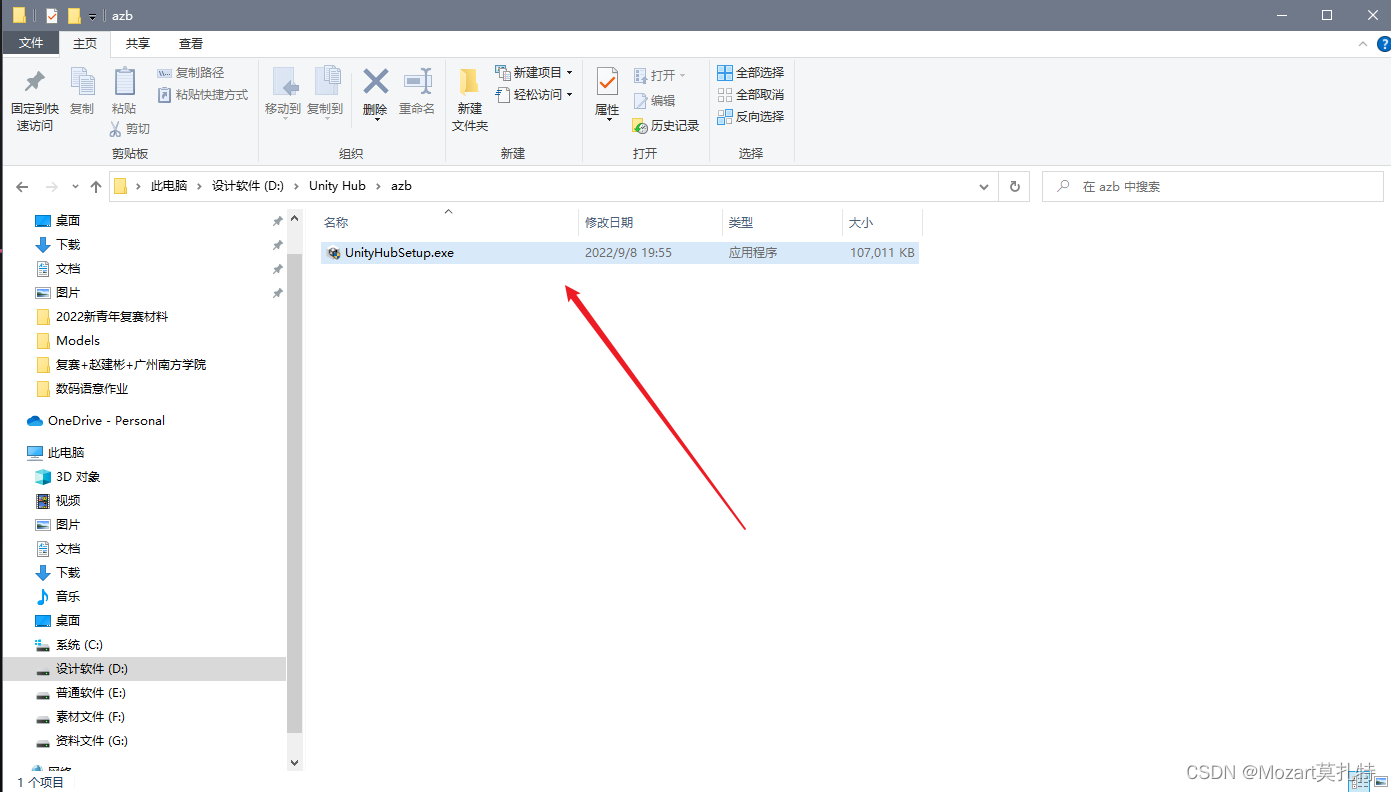
Task: Open 3D Objects (3D 对象)
Action: point(78,477)
